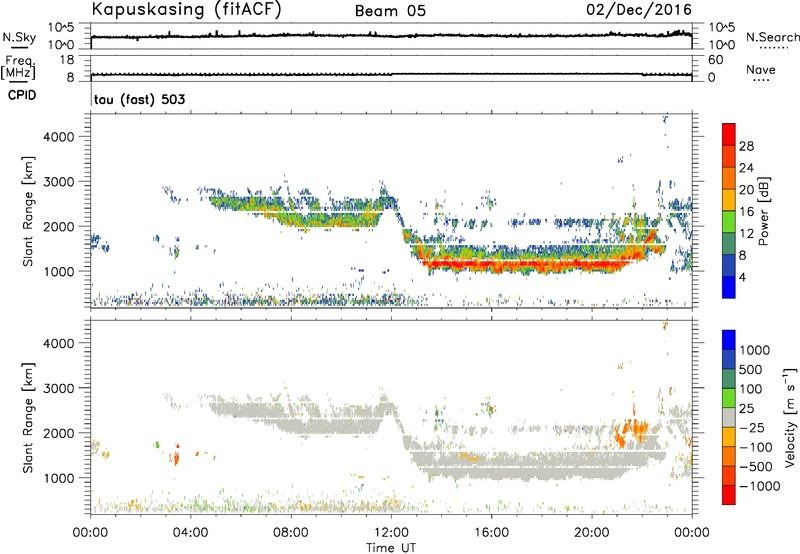Click 'Slant Range [km]' label of power plot
The image size is (800, 554).
click(x=28, y=211)
